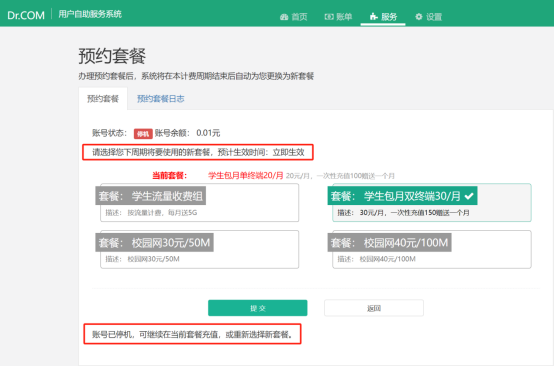Click the 学生包月单终端20/月 current package text
Screen dimensions: 554x367
coord(246,176)
